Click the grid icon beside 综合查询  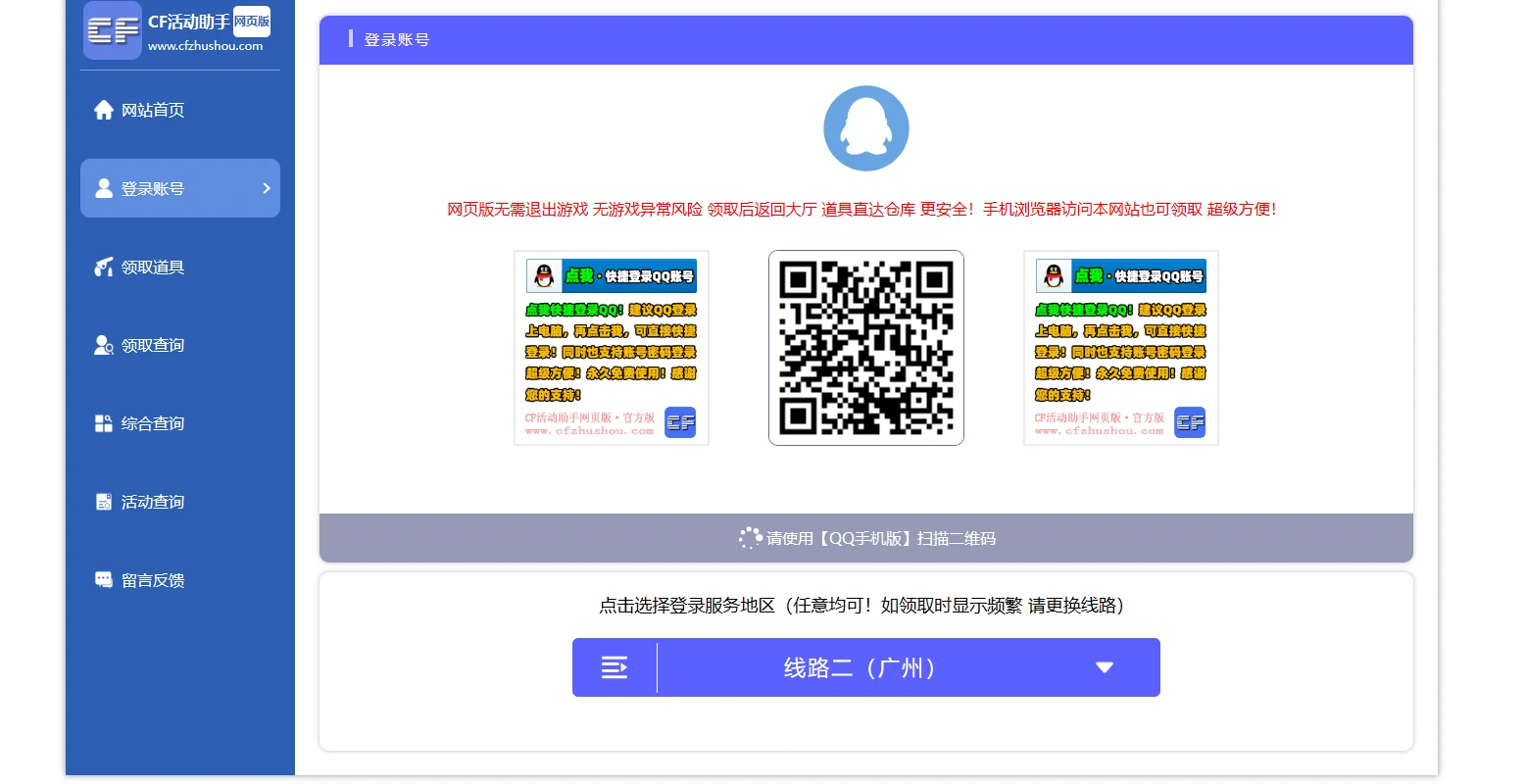coord(104,423)
